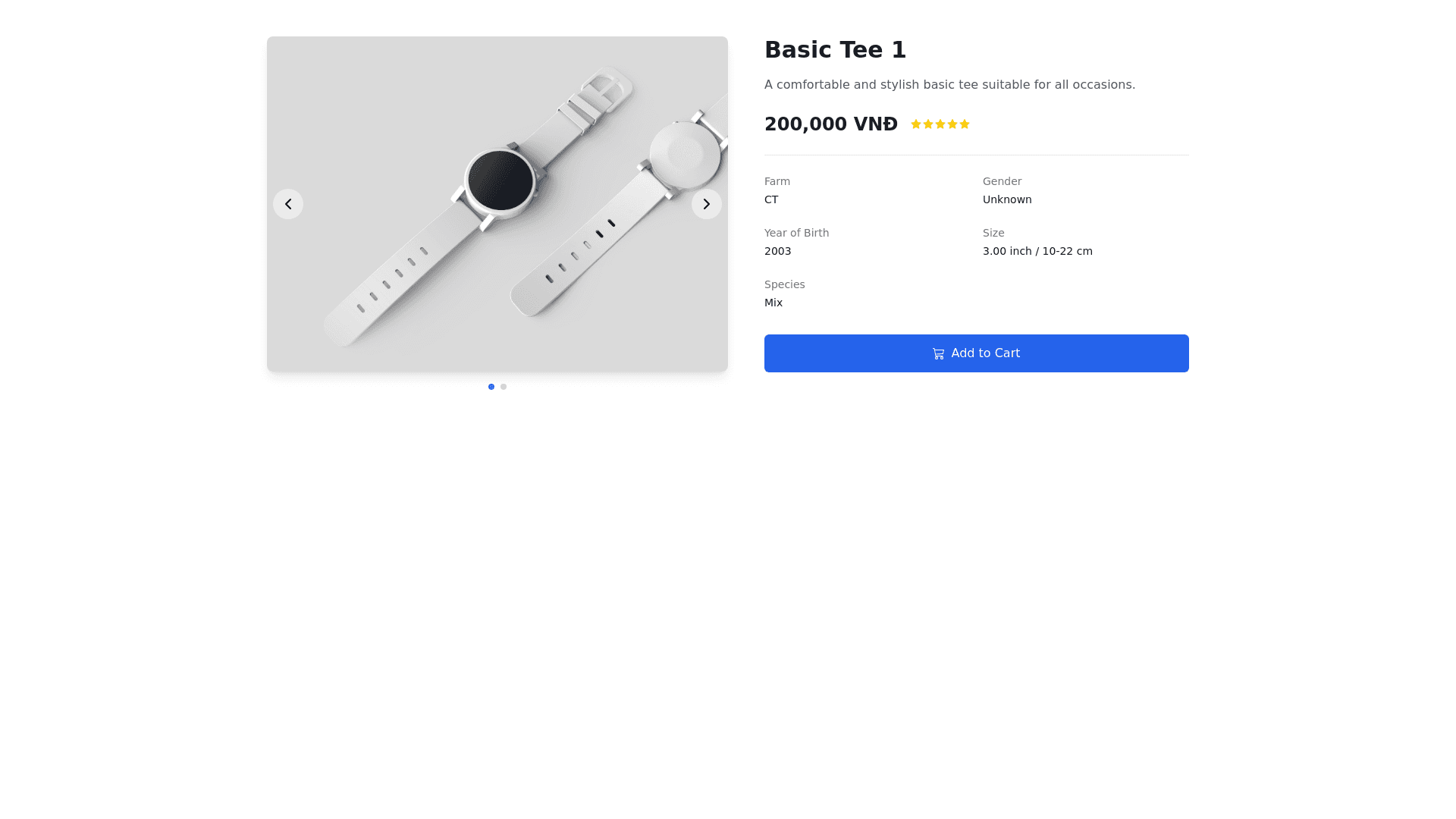Go to the previous product image

click(x=288, y=204)
